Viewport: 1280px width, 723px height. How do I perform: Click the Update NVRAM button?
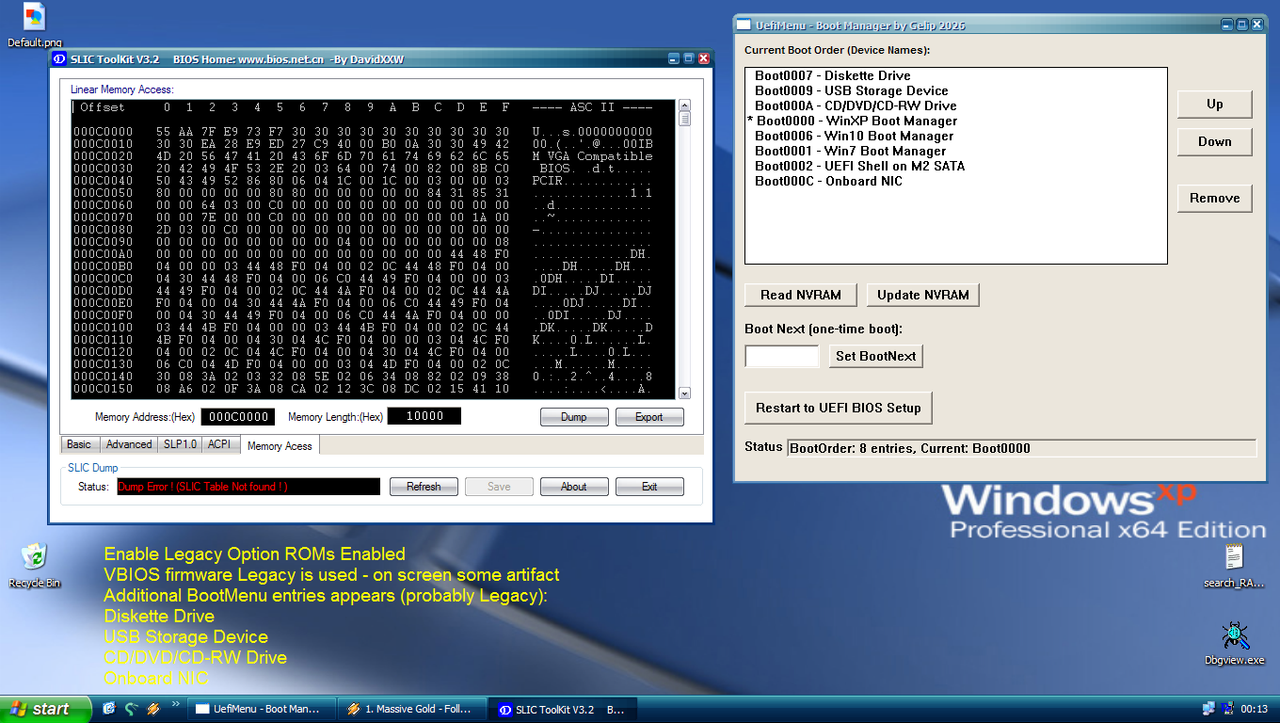tap(923, 295)
